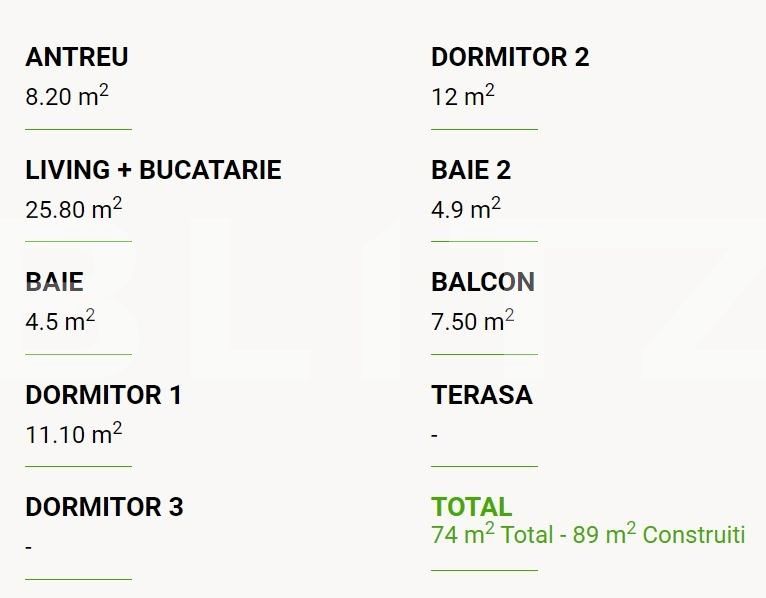Select the 7.50 m² balcony value

(472, 323)
